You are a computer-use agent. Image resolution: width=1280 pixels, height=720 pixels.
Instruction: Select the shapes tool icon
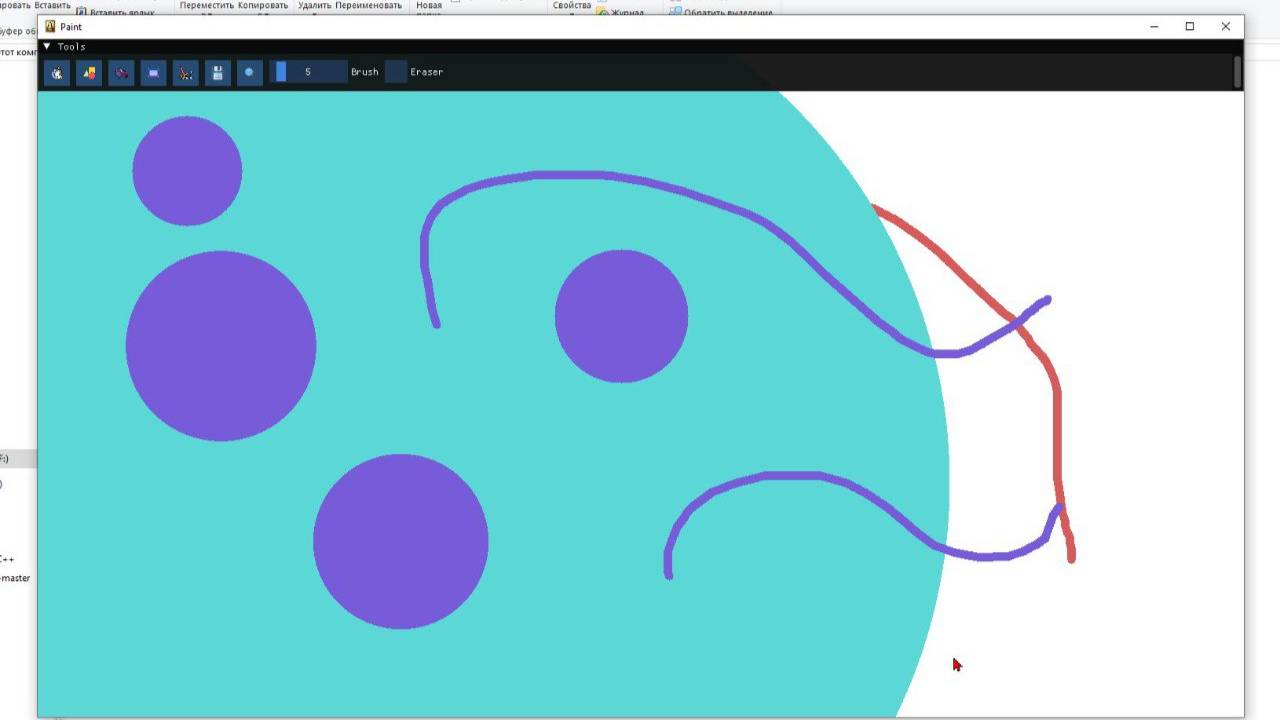(x=89, y=72)
